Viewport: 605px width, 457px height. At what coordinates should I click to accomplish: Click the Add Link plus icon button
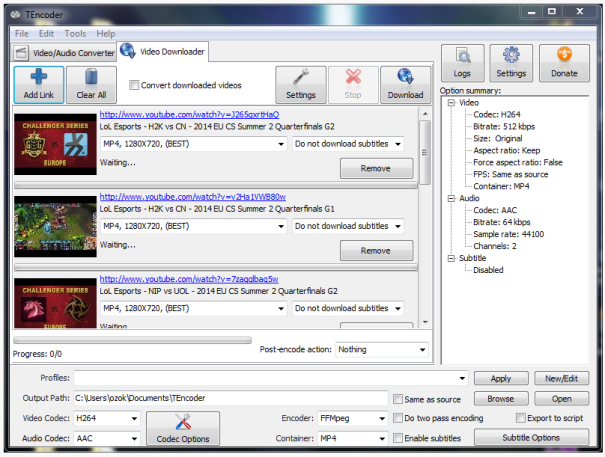pyautogui.click(x=39, y=85)
